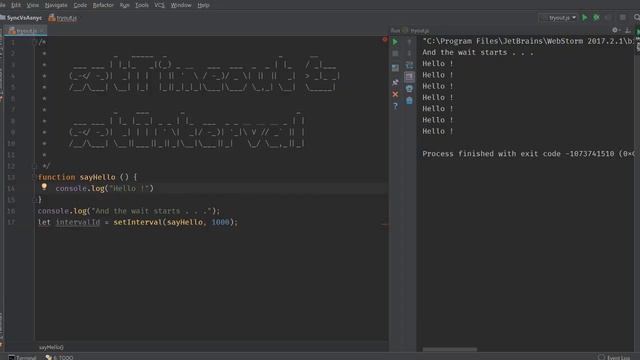
Task: Collapse comment block from its line 12 end
Action: pyautogui.click(x=34, y=166)
